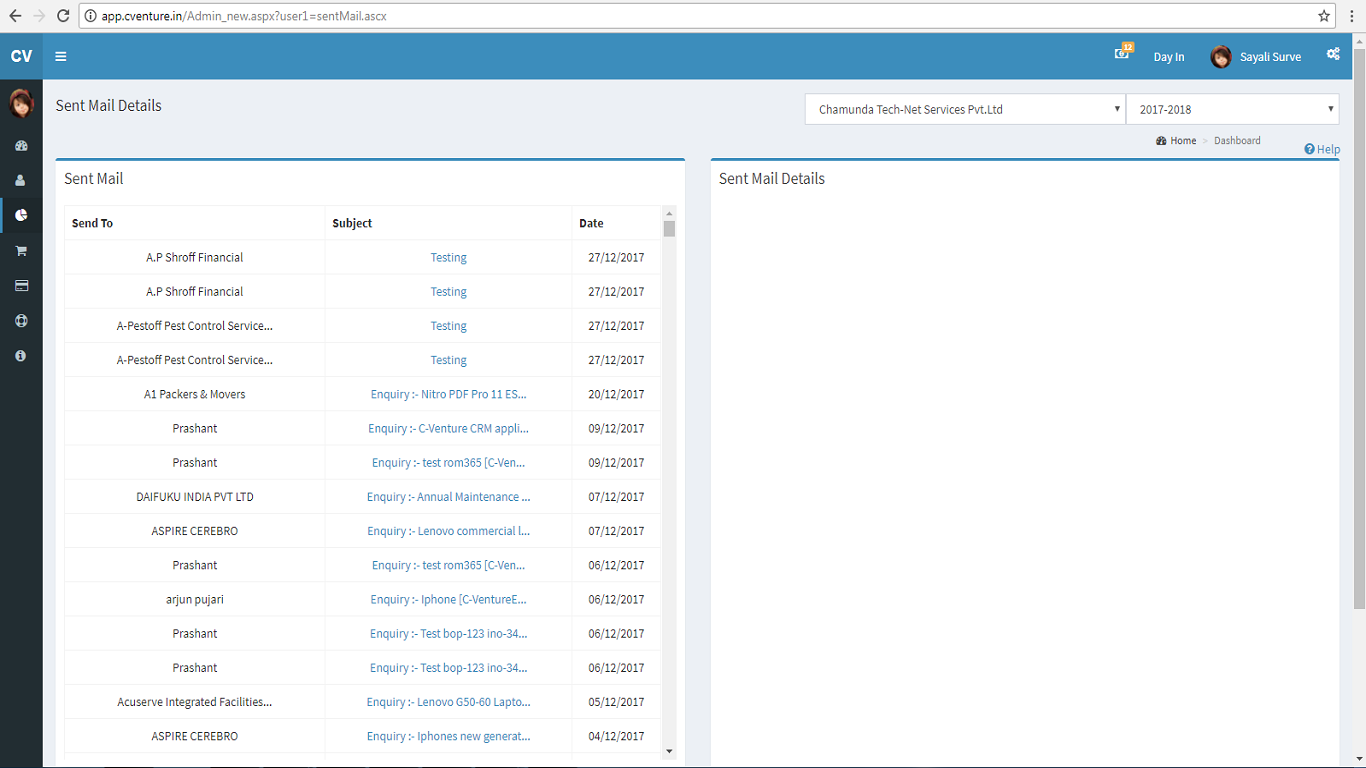Image resolution: width=1366 pixels, height=768 pixels.
Task: Go to Home breadcrumb link
Action: click(x=1176, y=141)
